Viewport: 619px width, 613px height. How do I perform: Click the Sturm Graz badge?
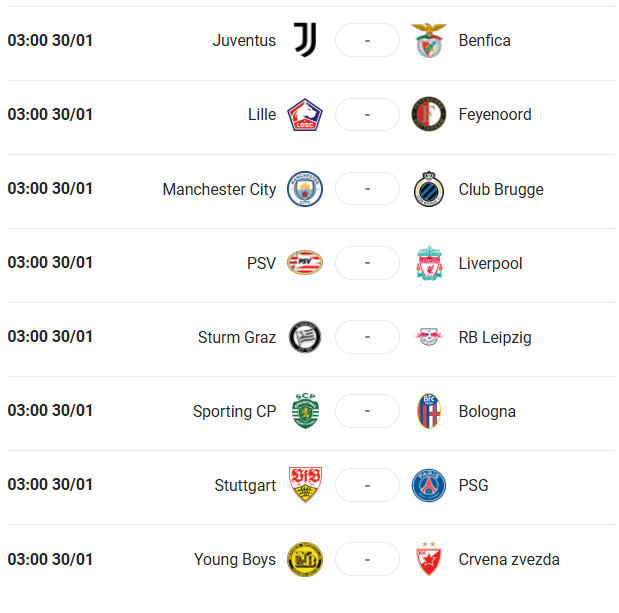tap(305, 337)
